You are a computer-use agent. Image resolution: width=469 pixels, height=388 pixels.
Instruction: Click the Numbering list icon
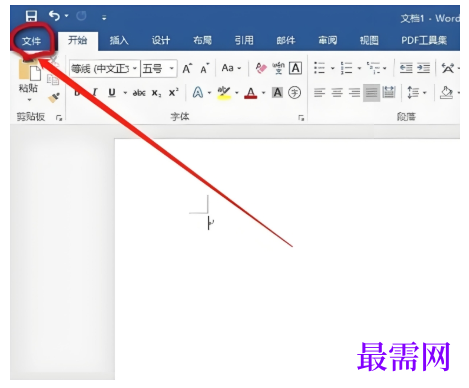coord(346,68)
